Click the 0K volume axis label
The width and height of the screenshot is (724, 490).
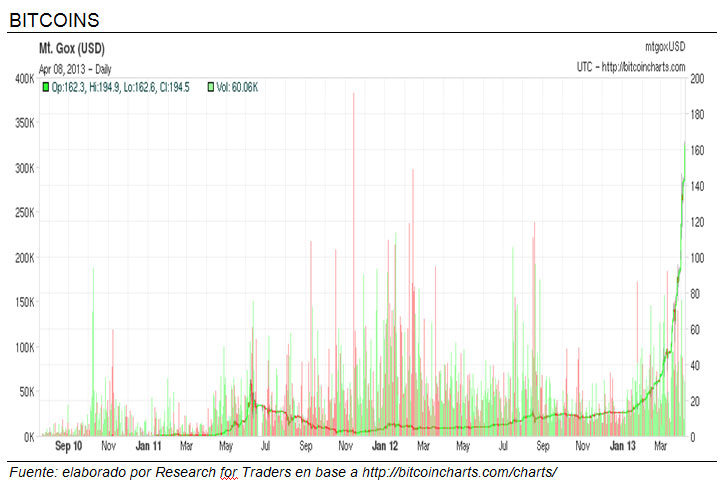coord(29,437)
